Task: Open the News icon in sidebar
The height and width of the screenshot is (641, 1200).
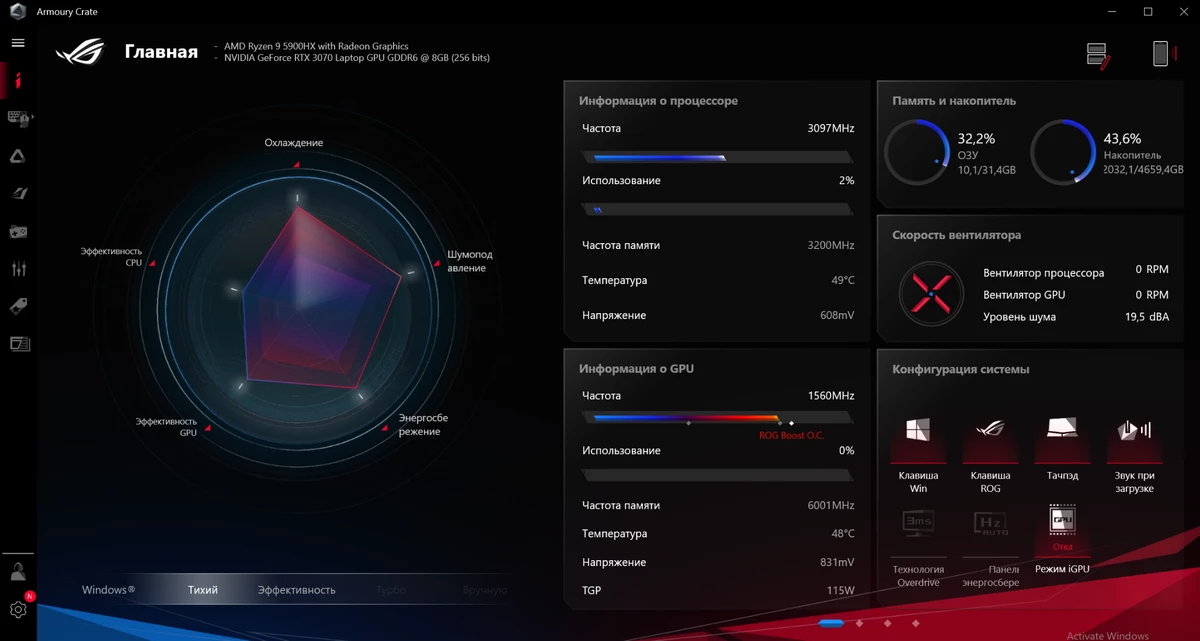Action: [19, 344]
